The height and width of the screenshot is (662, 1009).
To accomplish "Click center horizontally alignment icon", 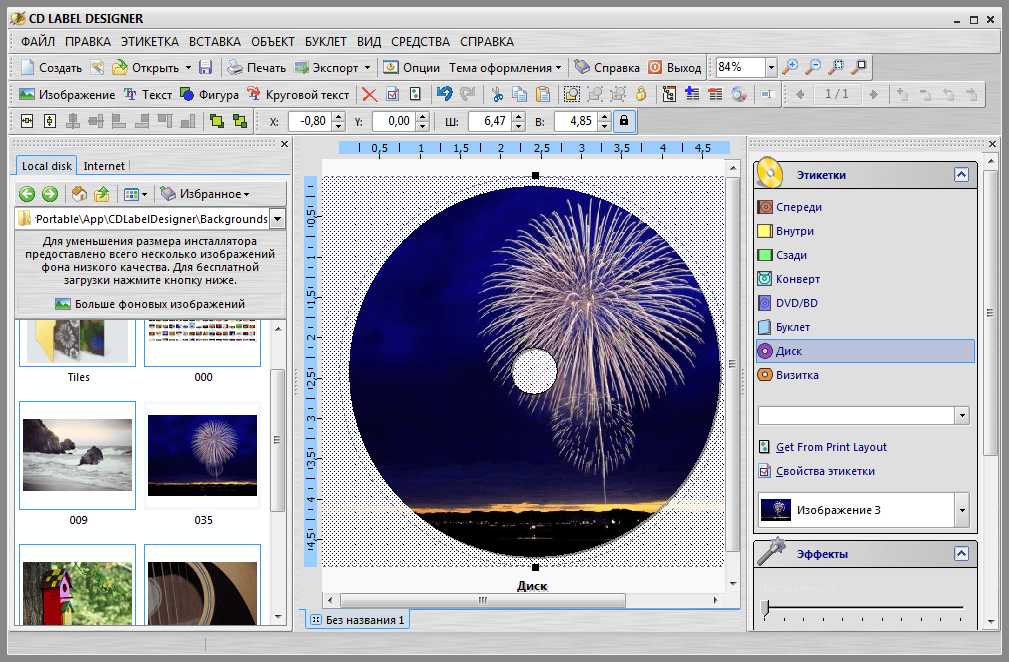I will pyautogui.click(x=27, y=121).
